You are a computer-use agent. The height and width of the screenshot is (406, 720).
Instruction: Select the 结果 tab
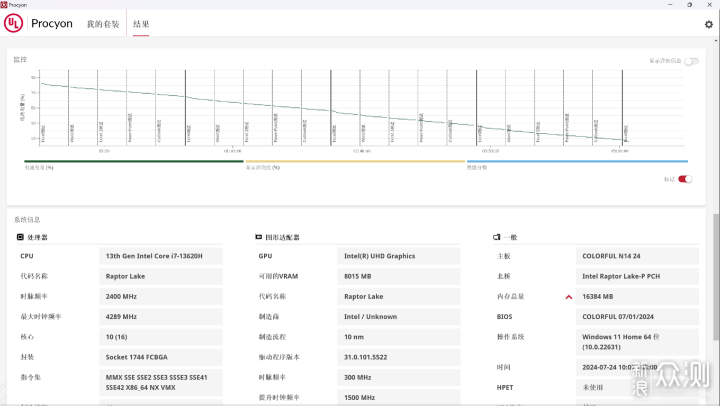[x=141, y=24]
